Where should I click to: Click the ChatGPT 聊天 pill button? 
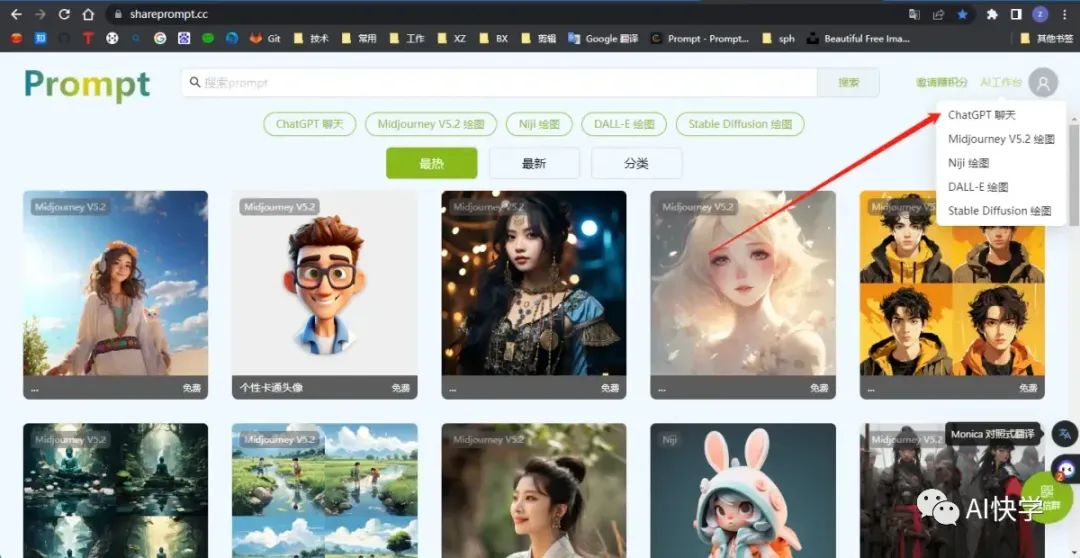[309, 124]
